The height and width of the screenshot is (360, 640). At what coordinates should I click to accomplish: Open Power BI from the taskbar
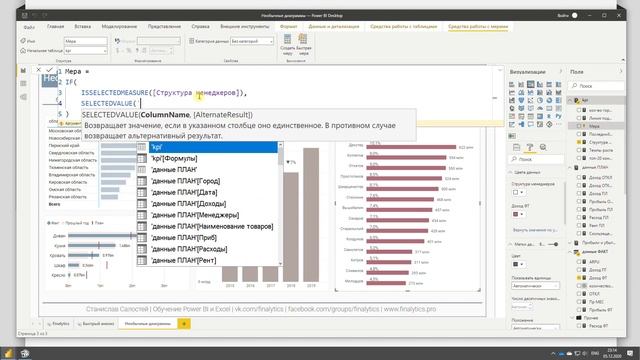pyautogui.click(x=8, y=353)
